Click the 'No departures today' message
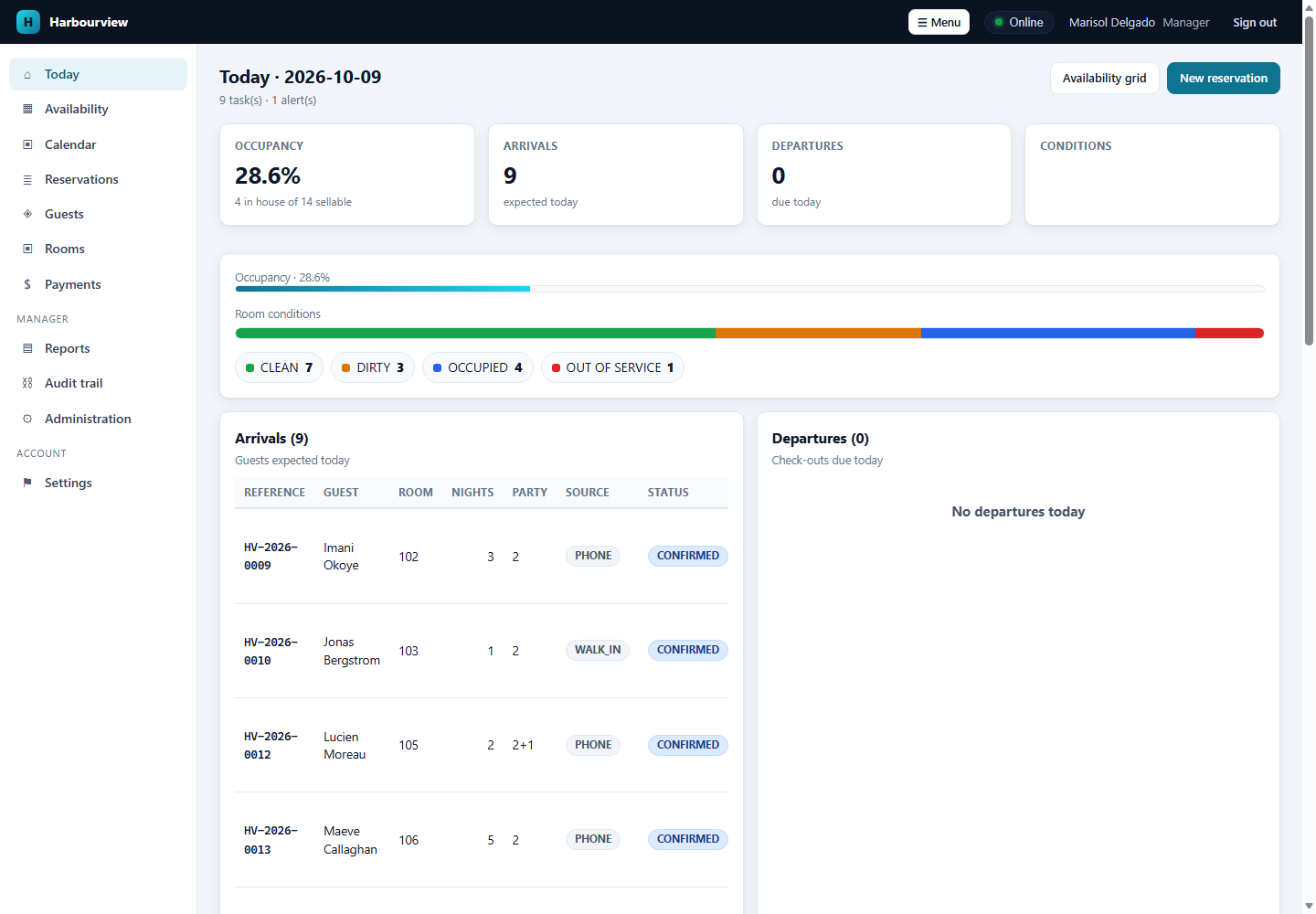 click(1018, 512)
